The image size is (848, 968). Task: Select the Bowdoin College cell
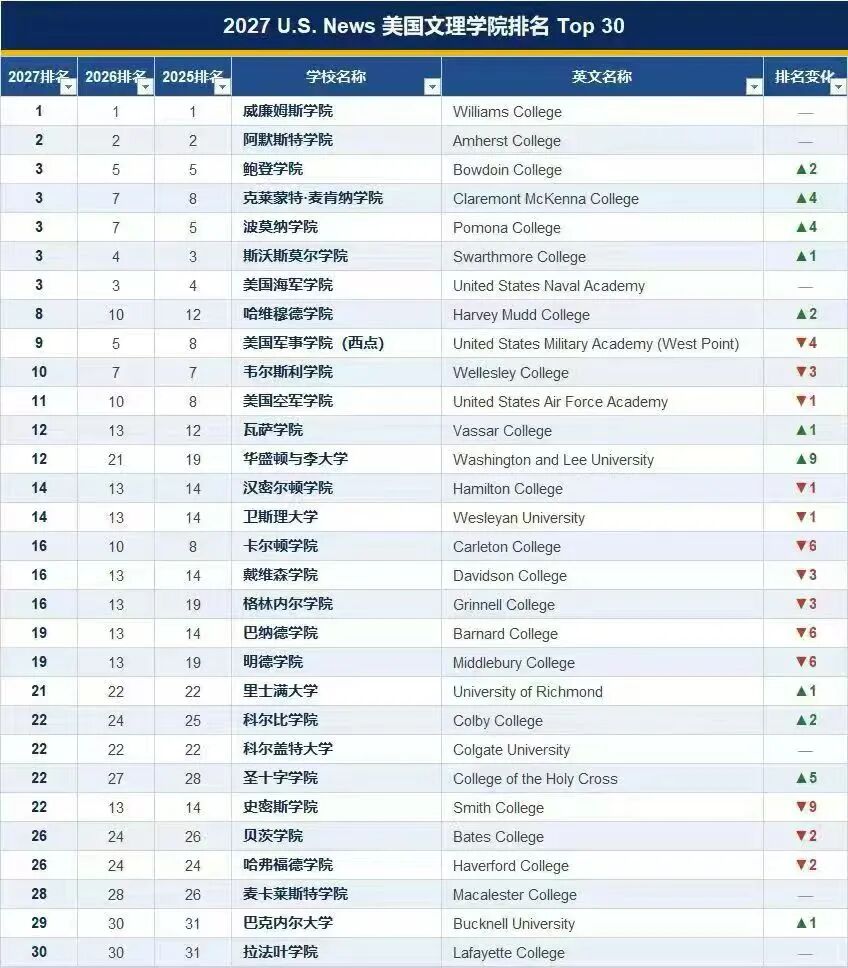[602, 170]
